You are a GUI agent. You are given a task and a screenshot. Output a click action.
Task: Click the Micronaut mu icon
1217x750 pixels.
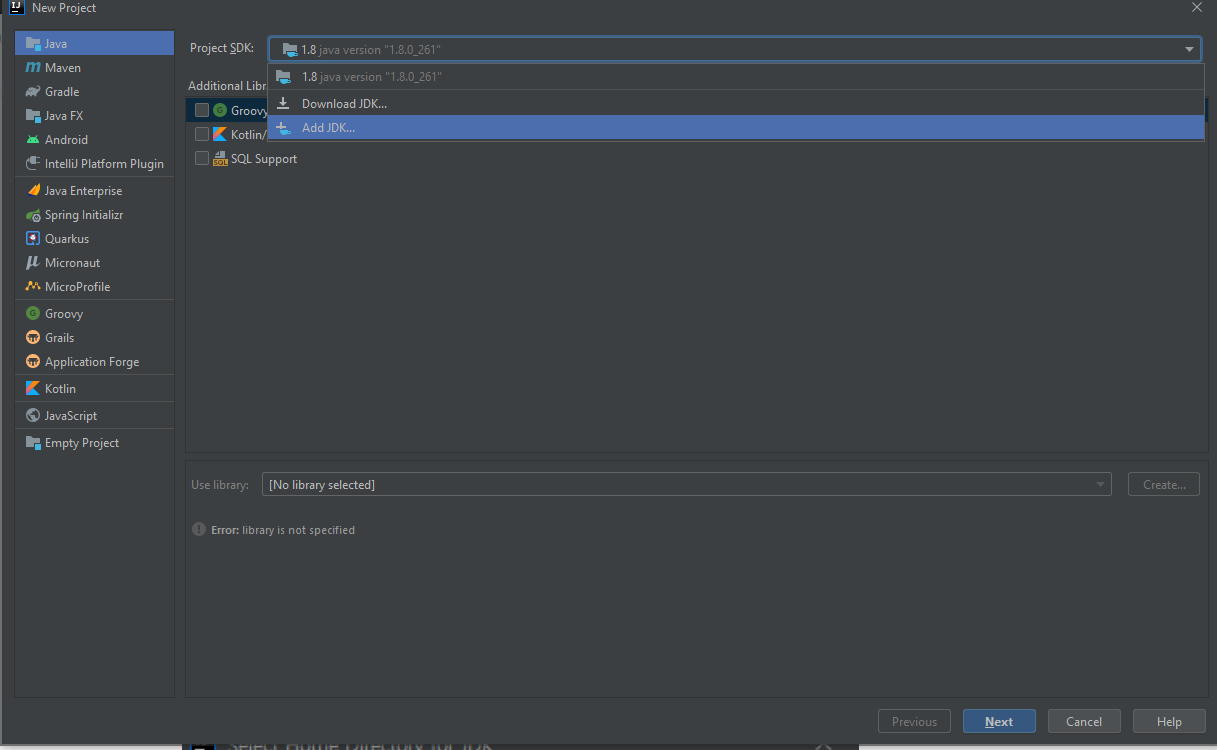coord(33,263)
